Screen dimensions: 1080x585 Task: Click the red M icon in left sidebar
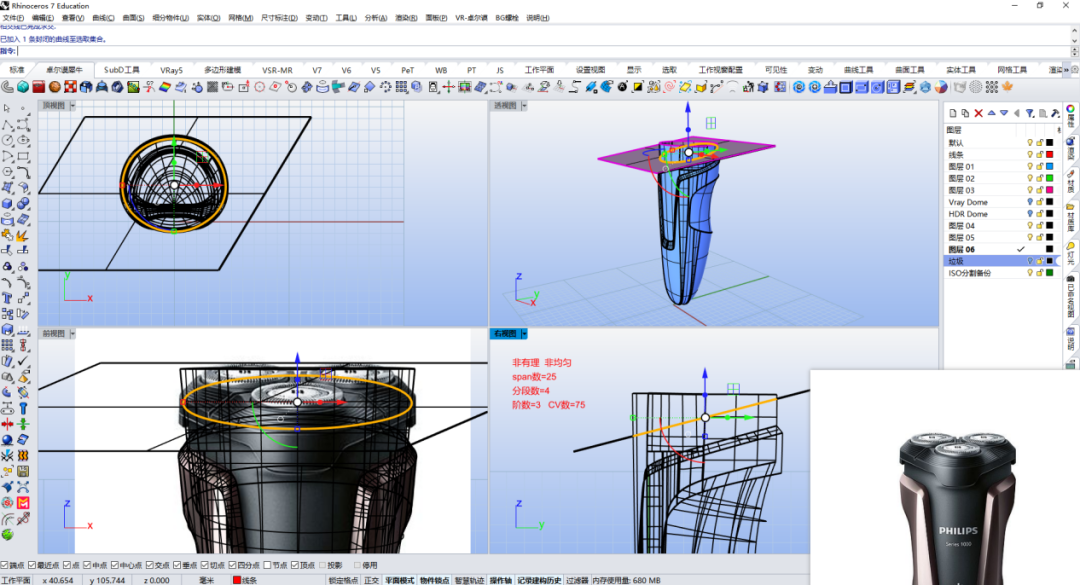click(23, 503)
